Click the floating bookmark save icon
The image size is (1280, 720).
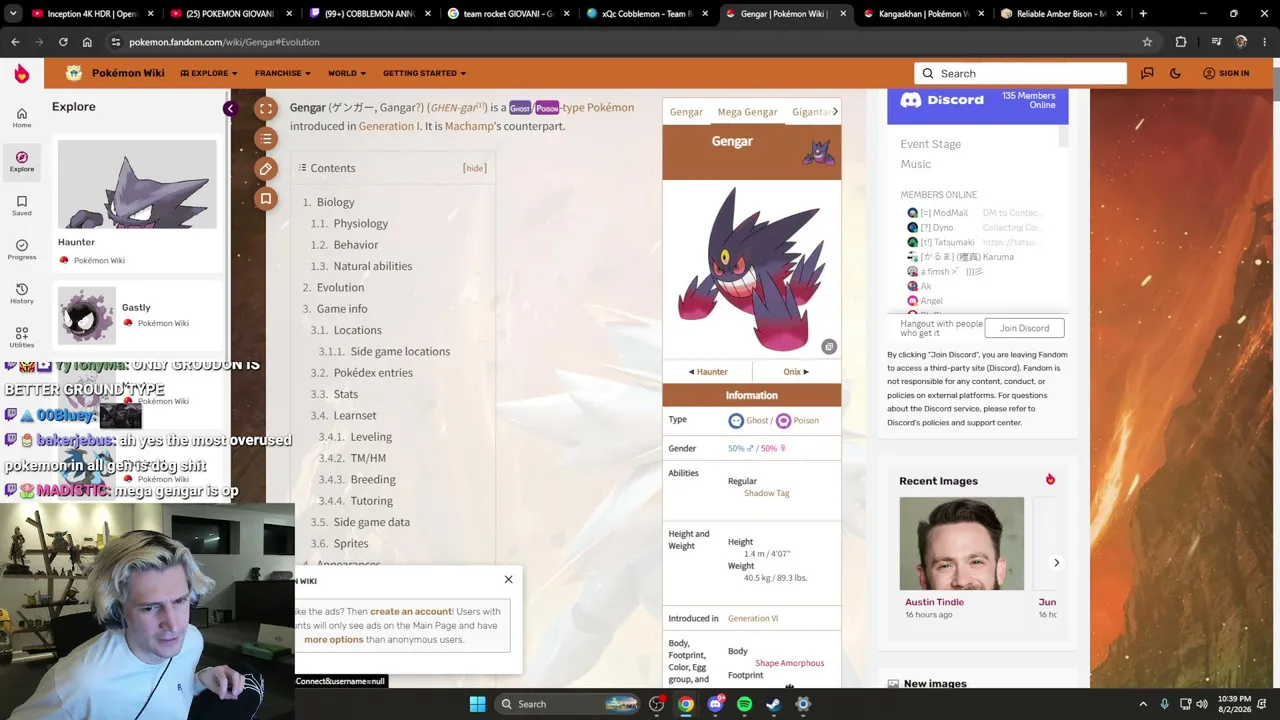pyautogui.click(x=266, y=199)
